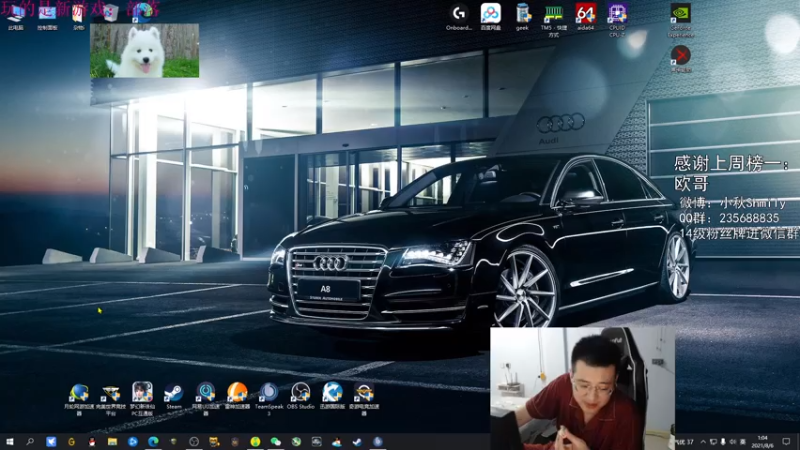The image size is (800, 450).
Task: Click the streamer webcam overlay
Action: [582, 388]
